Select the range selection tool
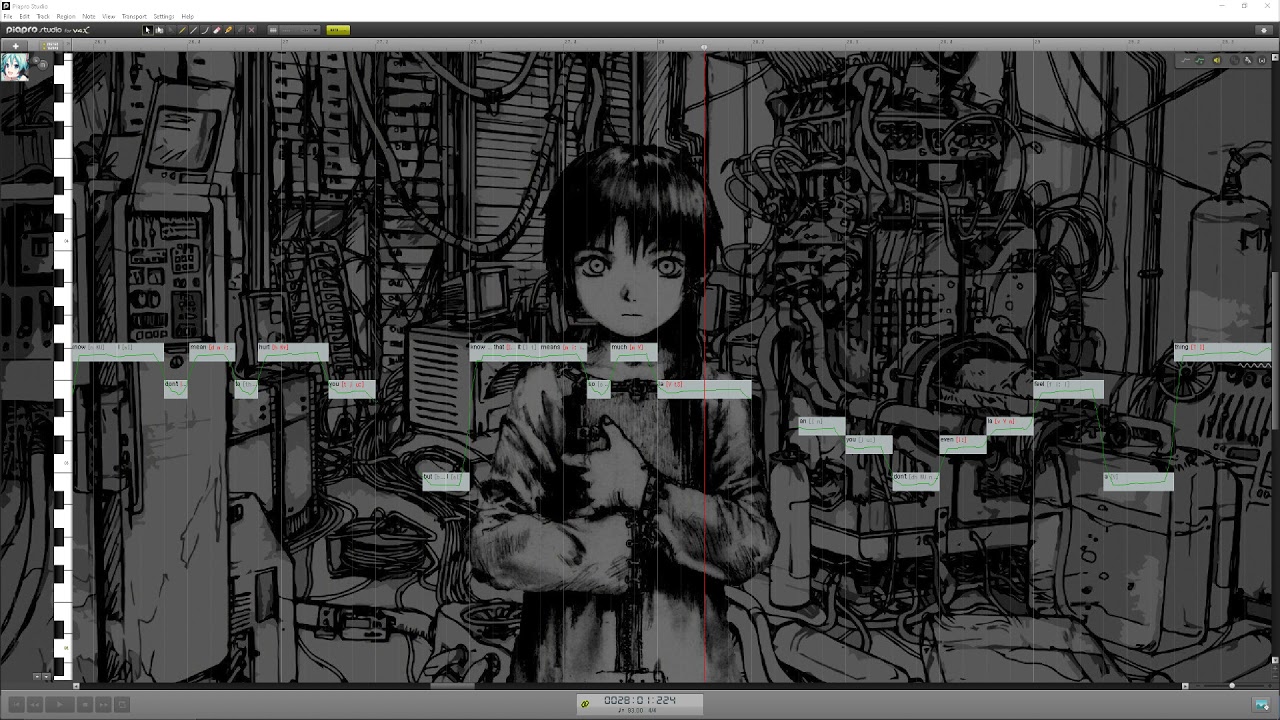This screenshot has width=1280, height=720. coord(159,30)
